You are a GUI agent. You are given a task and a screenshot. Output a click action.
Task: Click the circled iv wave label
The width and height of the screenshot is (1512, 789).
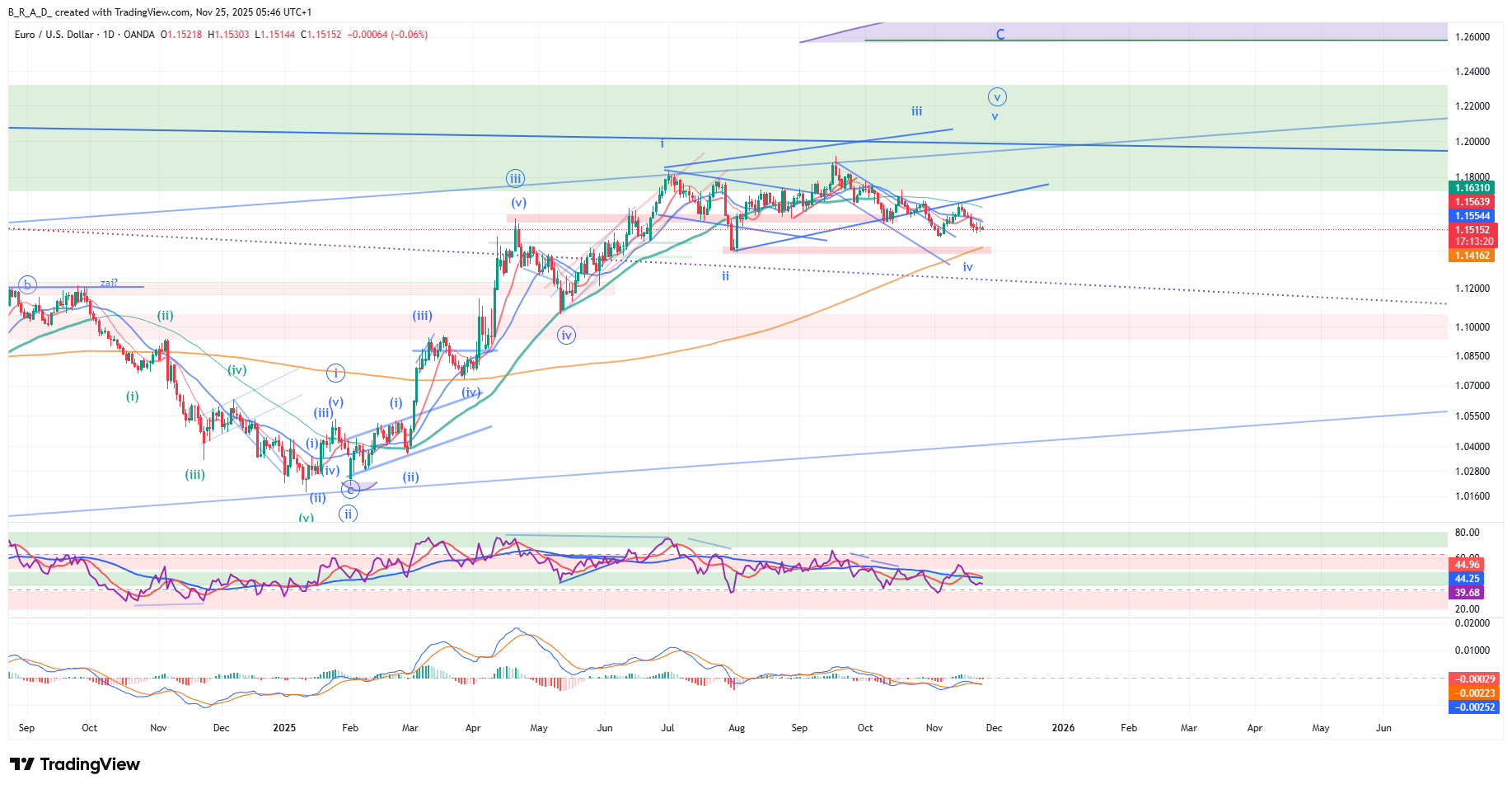point(566,335)
